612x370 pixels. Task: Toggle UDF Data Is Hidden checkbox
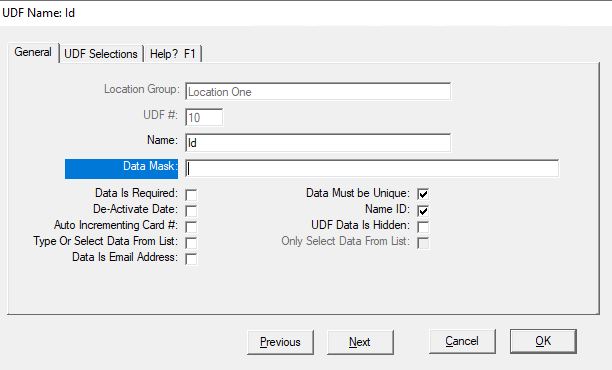(423, 227)
